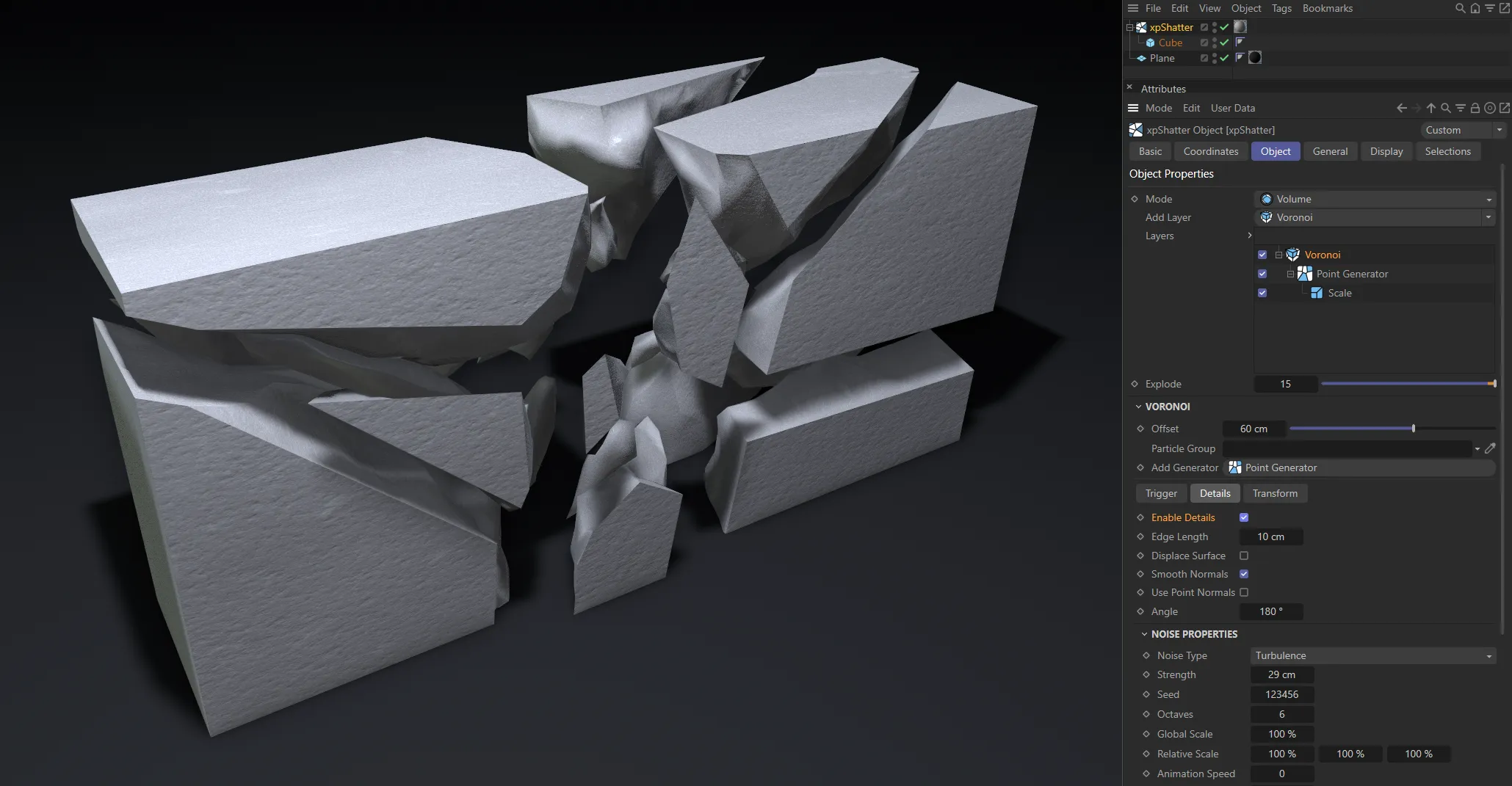The width and height of the screenshot is (1512, 786).
Task: Click the Transform button
Action: [x=1274, y=493]
